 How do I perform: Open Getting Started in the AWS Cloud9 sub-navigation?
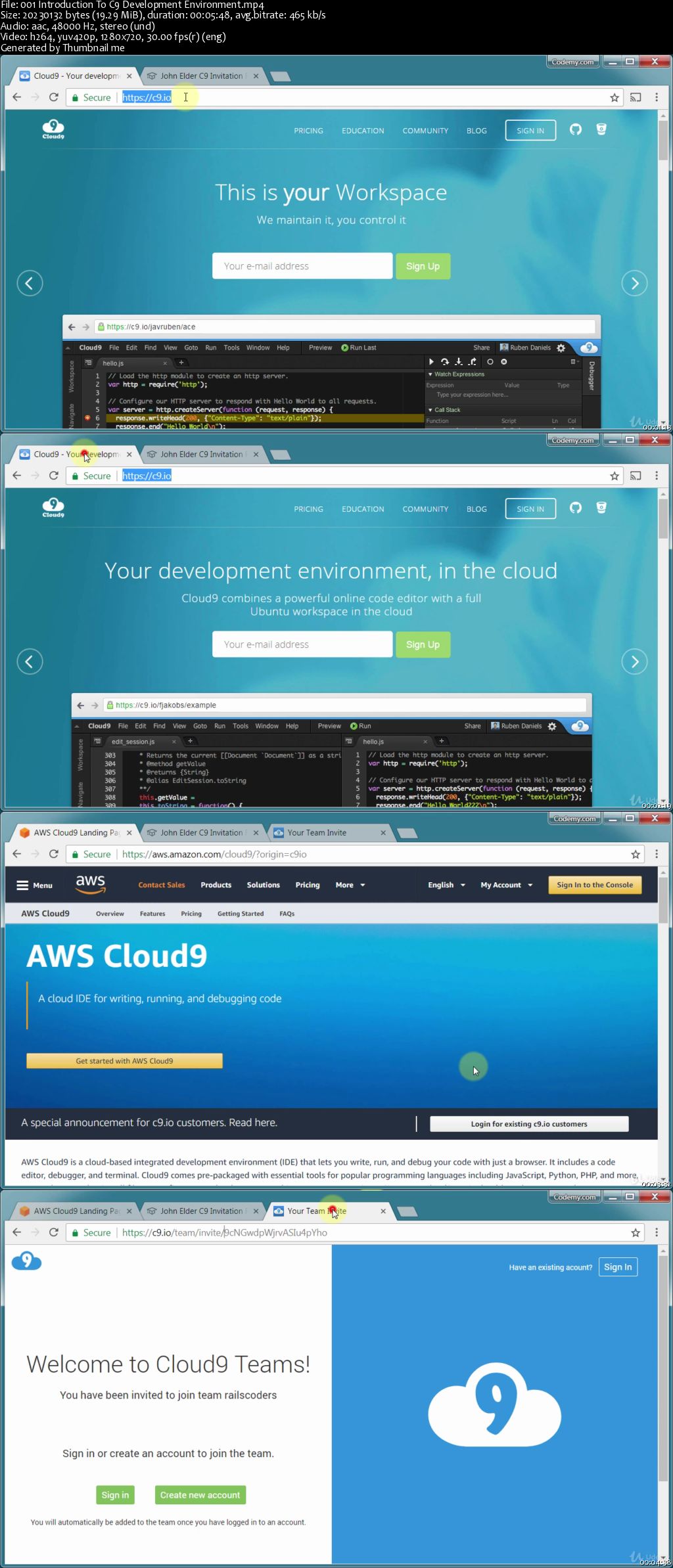tap(241, 914)
